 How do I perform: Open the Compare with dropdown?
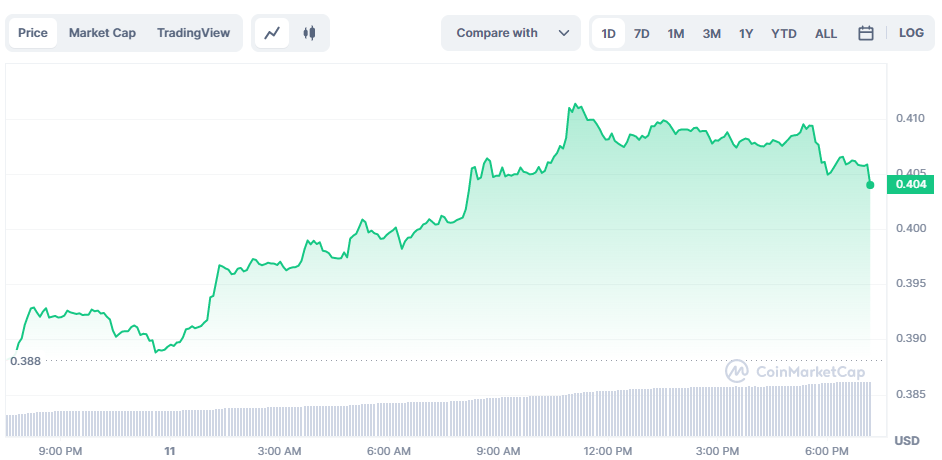point(511,33)
